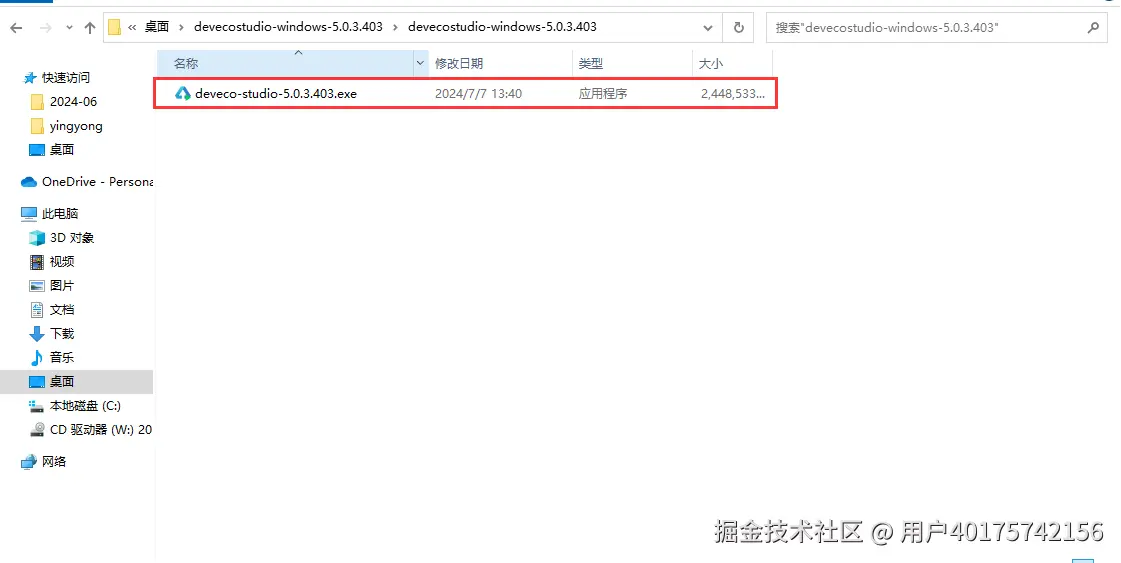1121x563 pixels.
Task: Select 此电脑 in navigation pane
Action: (60, 213)
